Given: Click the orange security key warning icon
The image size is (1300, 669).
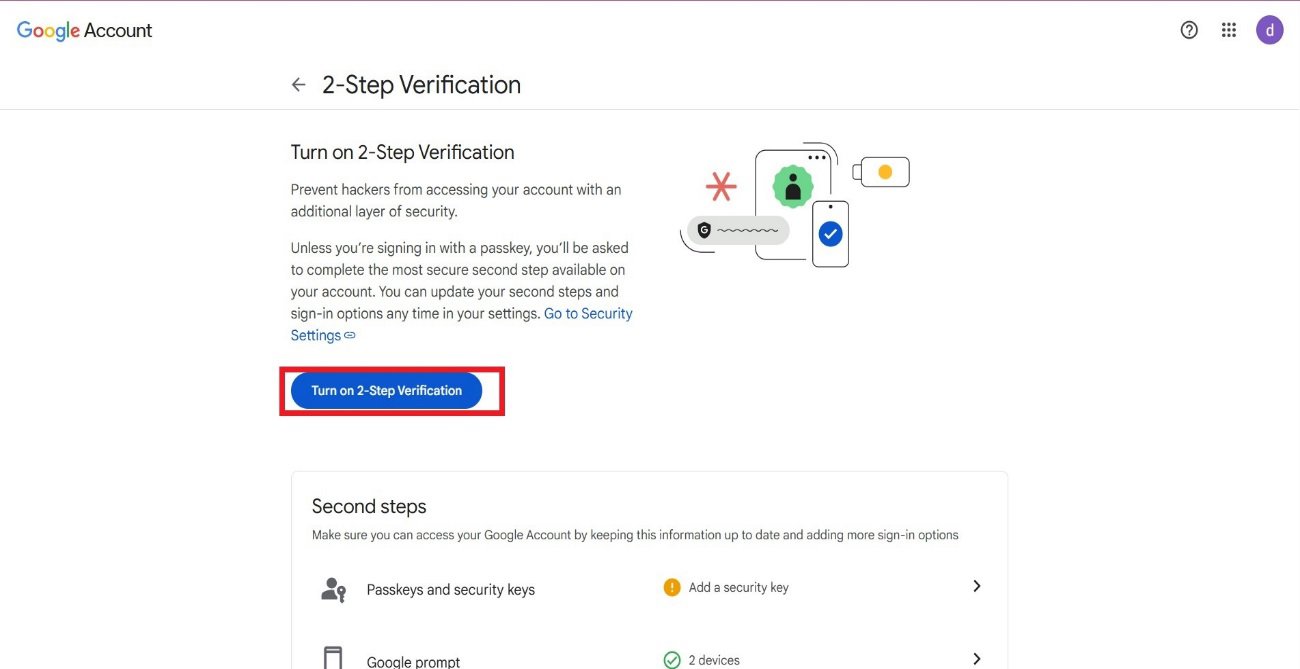Looking at the screenshot, I should [x=672, y=587].
